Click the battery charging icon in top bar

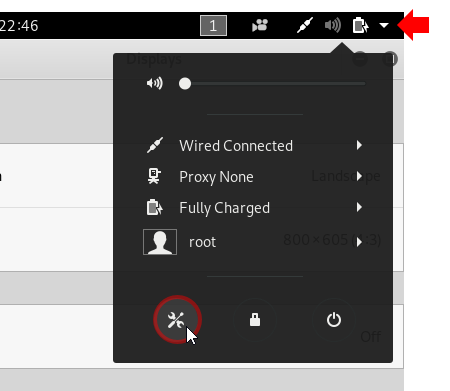click(361, 25)
